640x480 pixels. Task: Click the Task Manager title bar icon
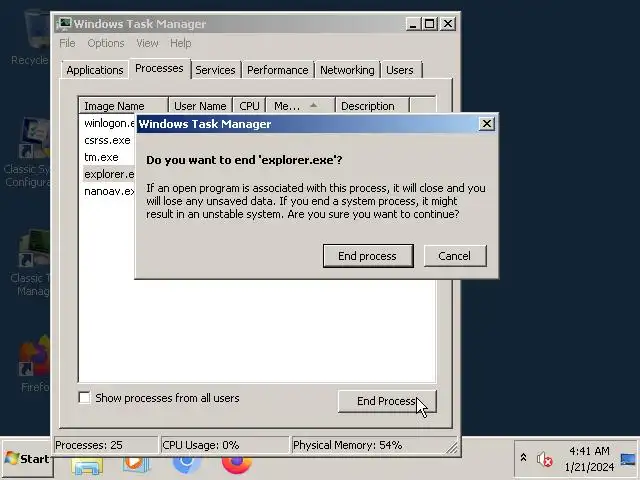tap(64, 24)
